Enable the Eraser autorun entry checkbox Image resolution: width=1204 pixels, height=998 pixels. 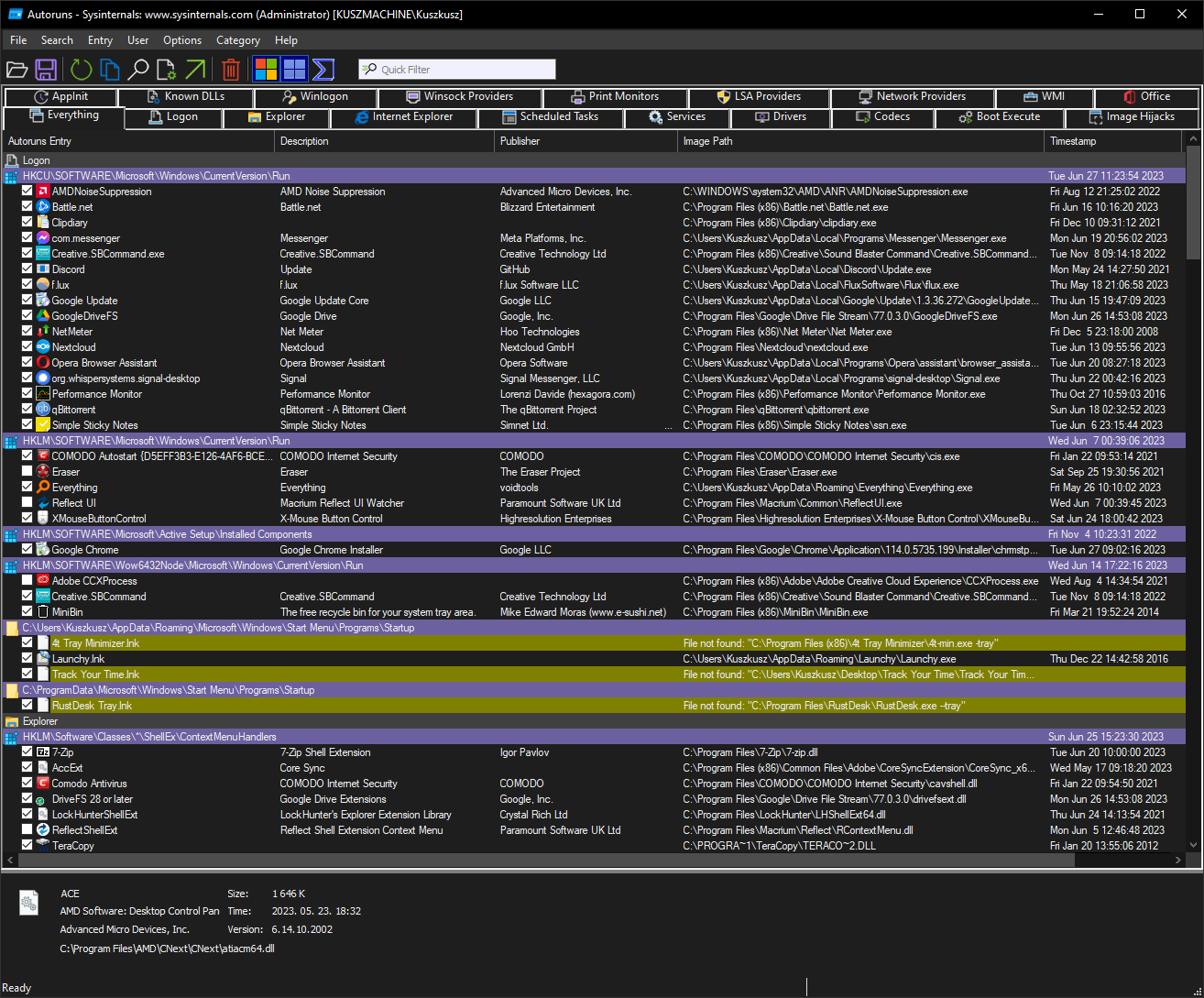click(27, 472)
